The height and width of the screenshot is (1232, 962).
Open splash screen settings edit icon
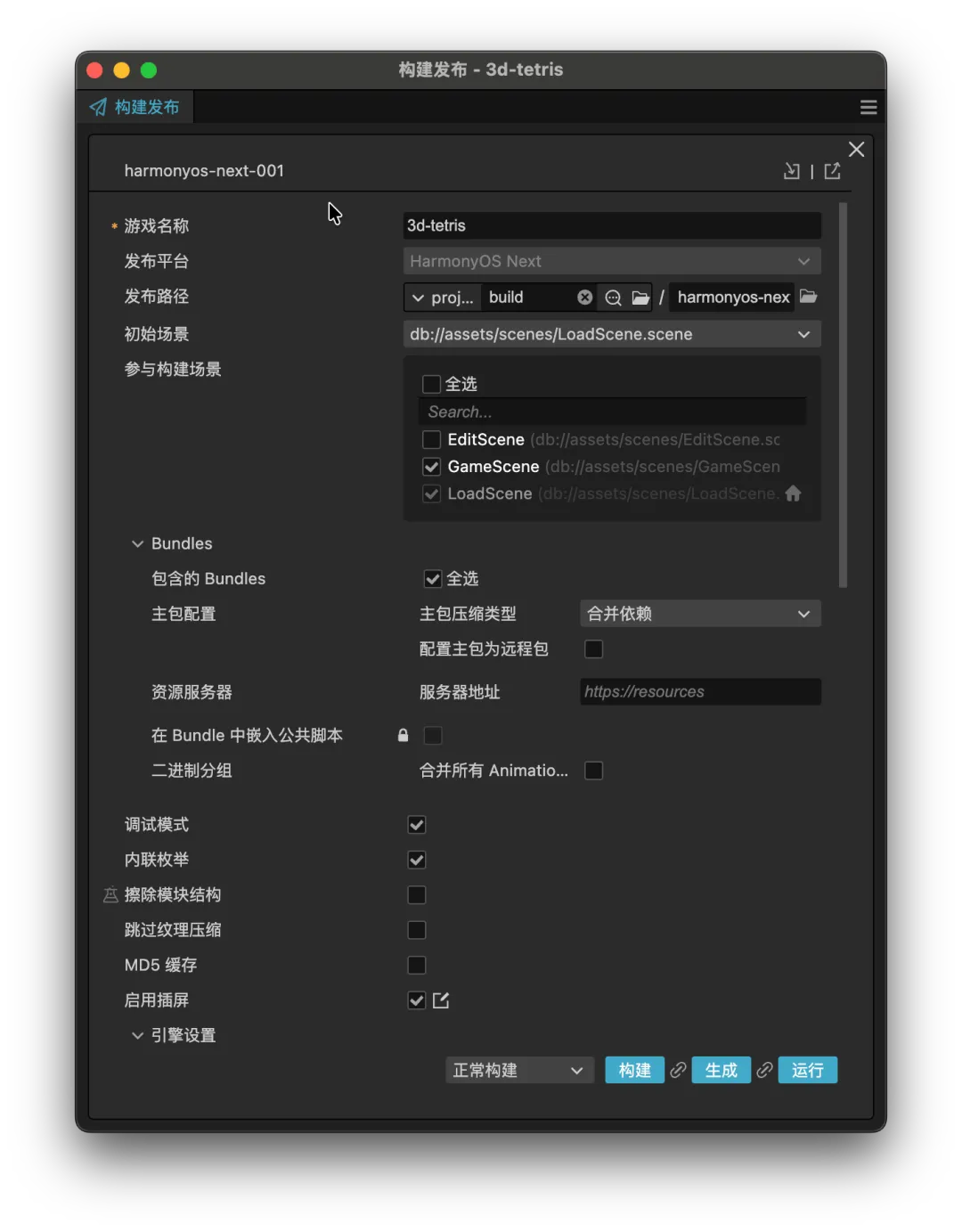[x=441, y=1000]
